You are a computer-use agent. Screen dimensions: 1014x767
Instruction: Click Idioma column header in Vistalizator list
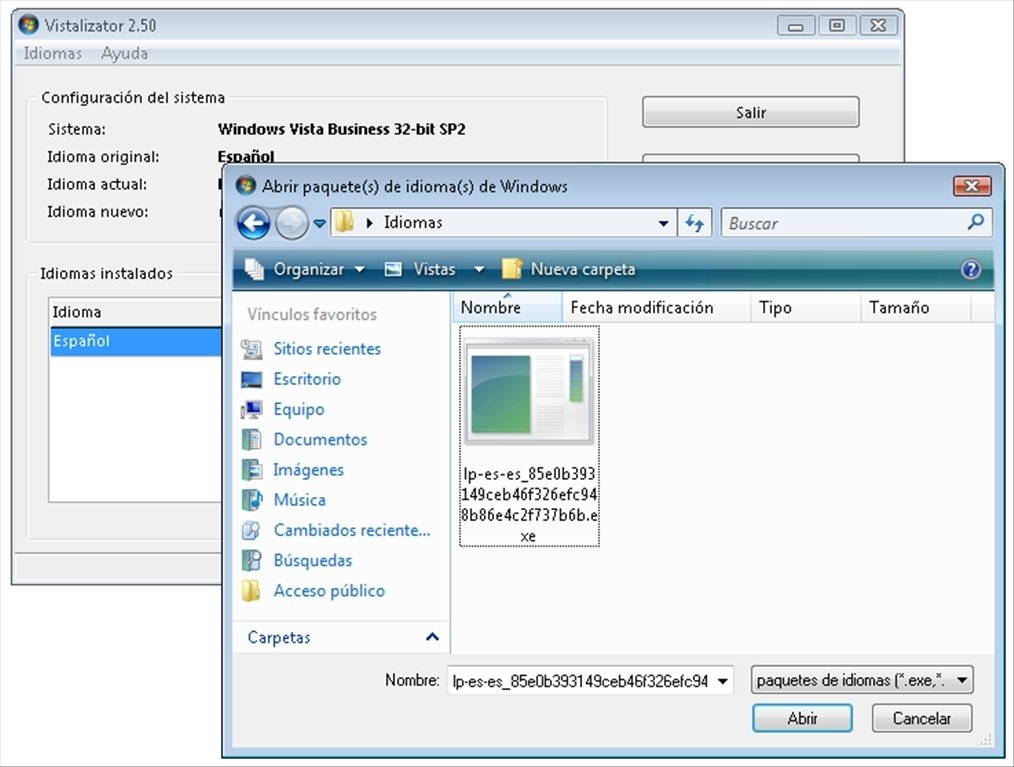pos(136,312)
